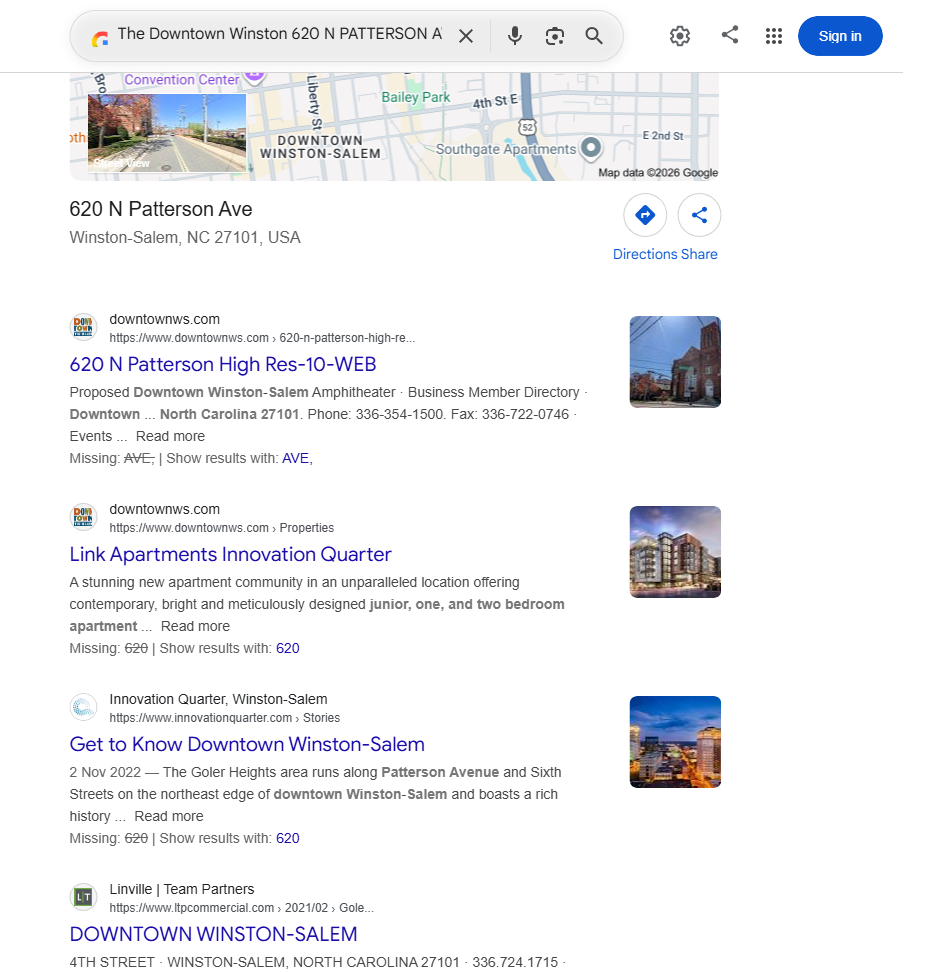Click downtownws.com favicon of Properties result
The image size is (926, 972).
coord(83,517)
